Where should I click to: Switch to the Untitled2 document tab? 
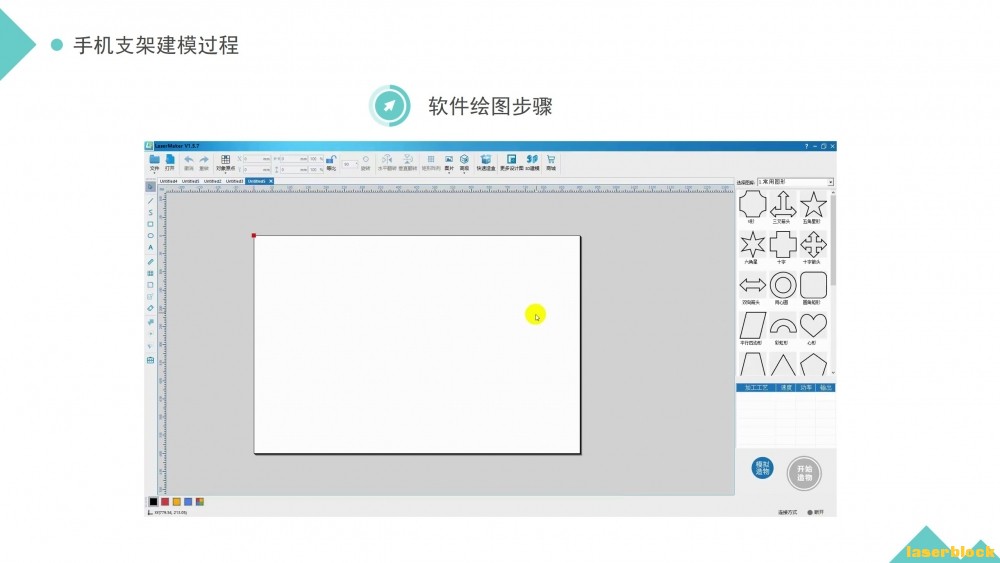pos(212,182)
